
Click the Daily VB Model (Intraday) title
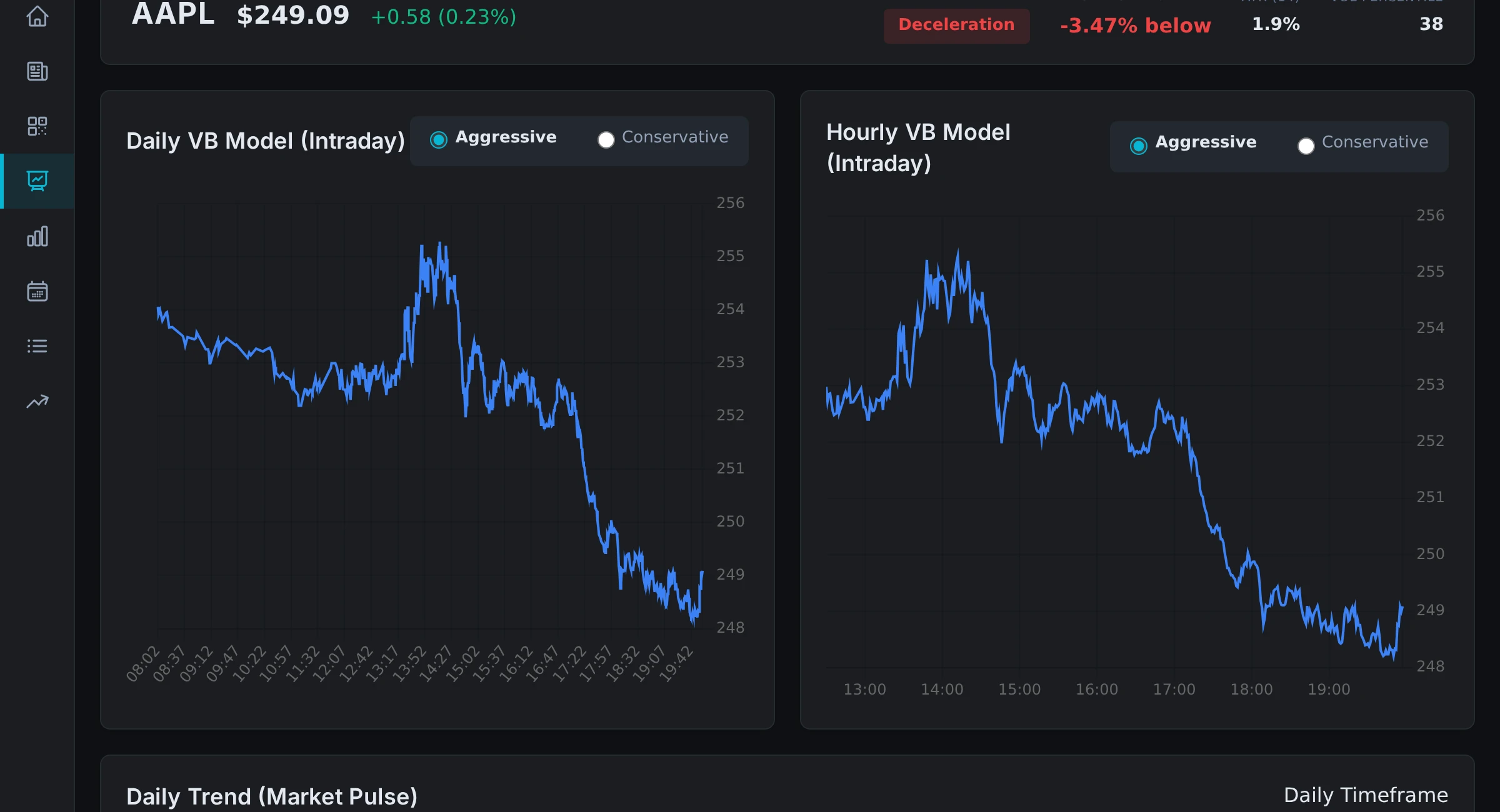click(266, 141)
